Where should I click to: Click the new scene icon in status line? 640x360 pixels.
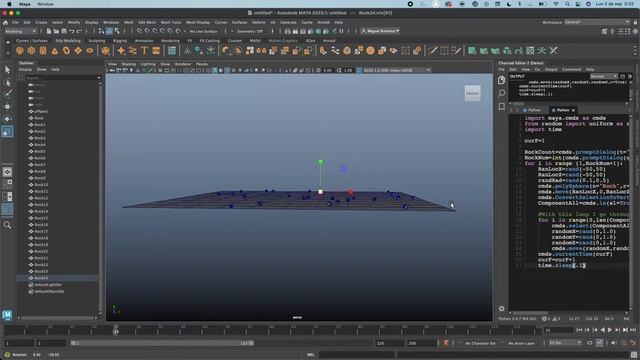pos(49,31)
